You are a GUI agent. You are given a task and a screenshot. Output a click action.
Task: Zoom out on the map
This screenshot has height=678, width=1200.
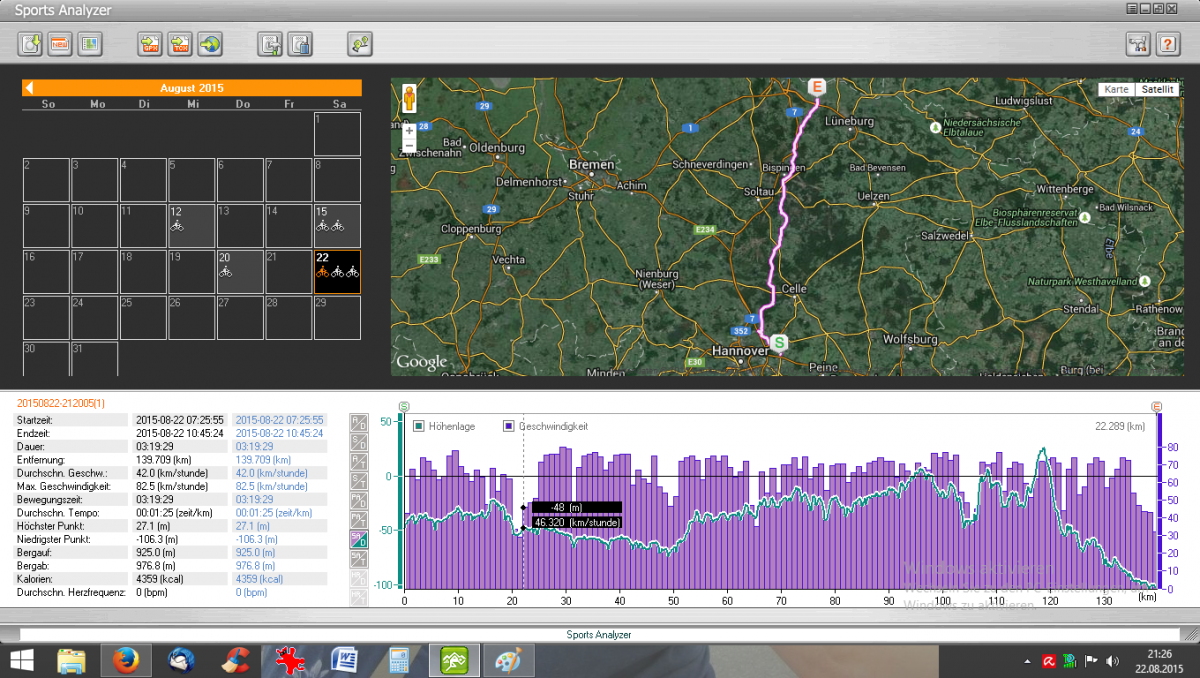point(408,145)
